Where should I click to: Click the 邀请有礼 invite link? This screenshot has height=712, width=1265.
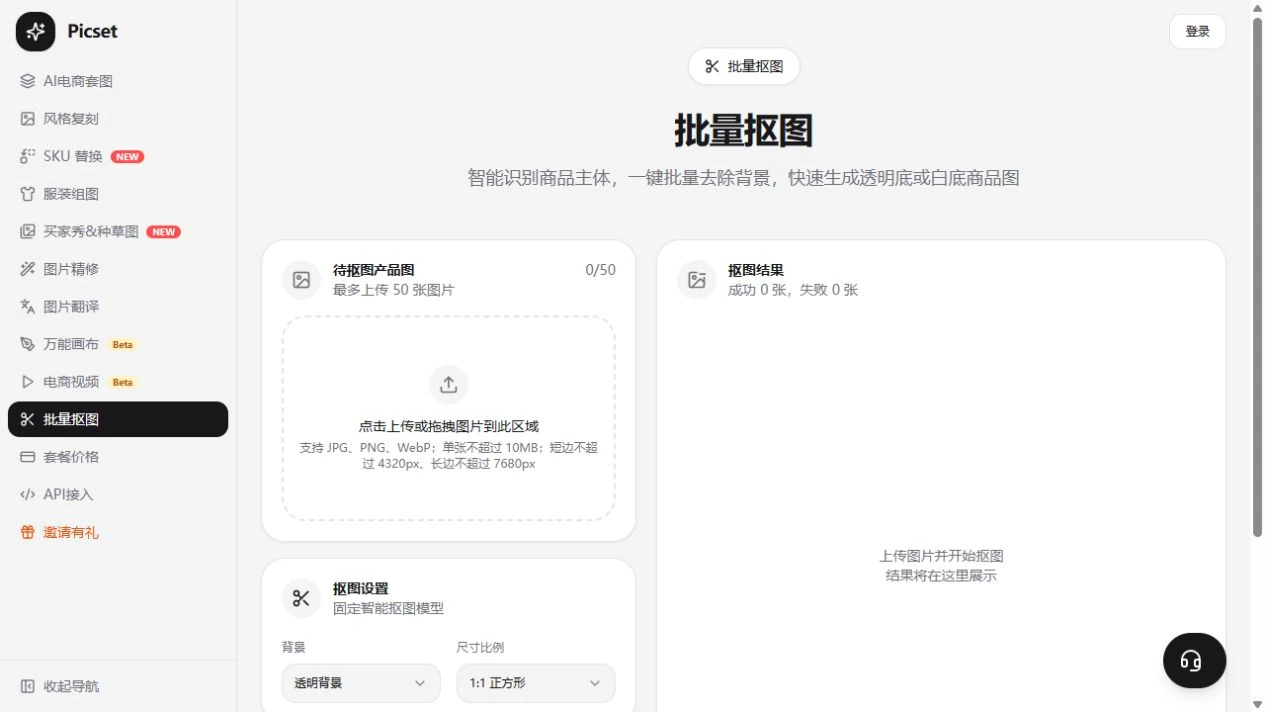click(x=118, y=533)
